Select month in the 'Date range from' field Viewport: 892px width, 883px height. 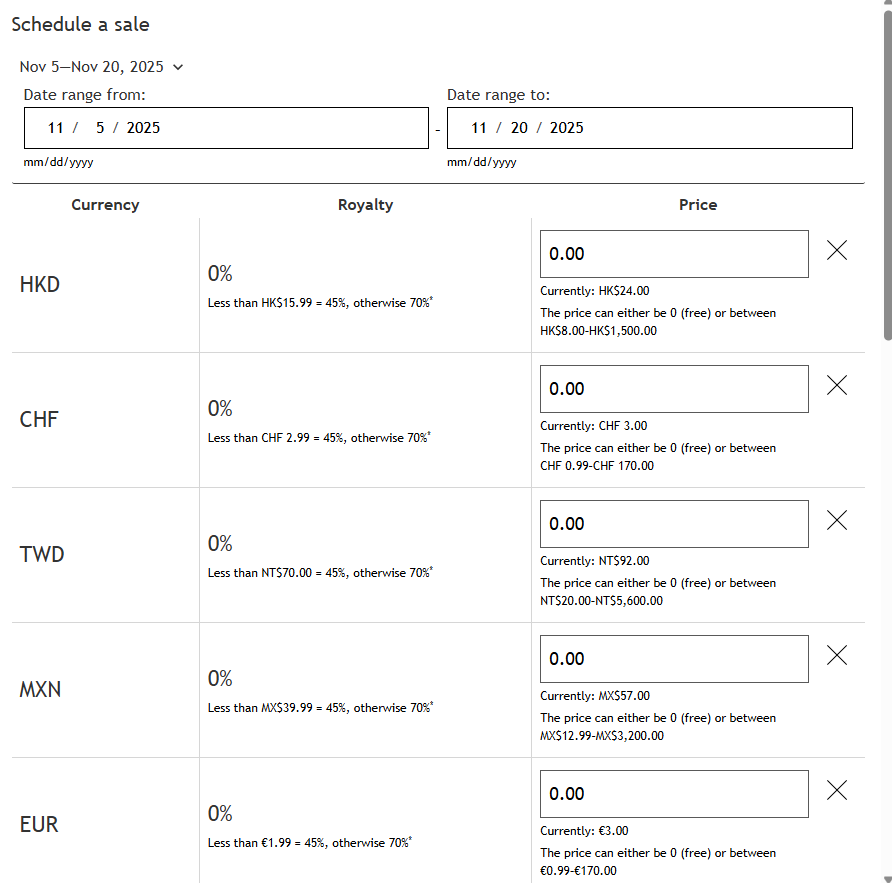(56, 128)
